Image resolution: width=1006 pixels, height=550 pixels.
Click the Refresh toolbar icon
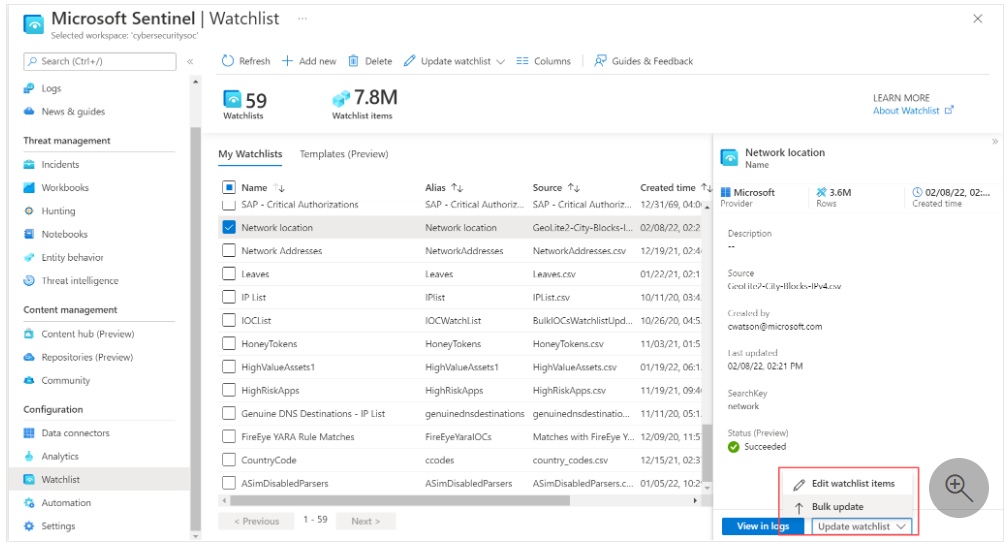coord(228,61)
